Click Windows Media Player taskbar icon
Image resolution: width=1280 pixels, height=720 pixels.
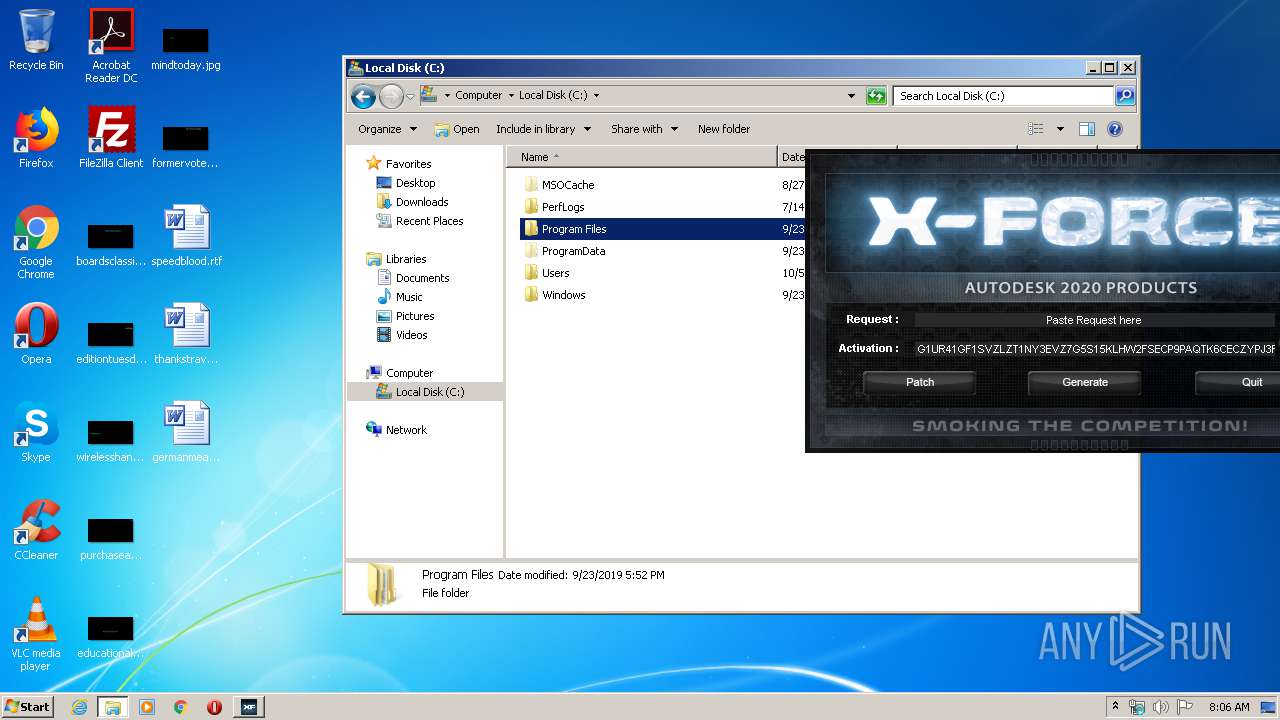[147, 707]
